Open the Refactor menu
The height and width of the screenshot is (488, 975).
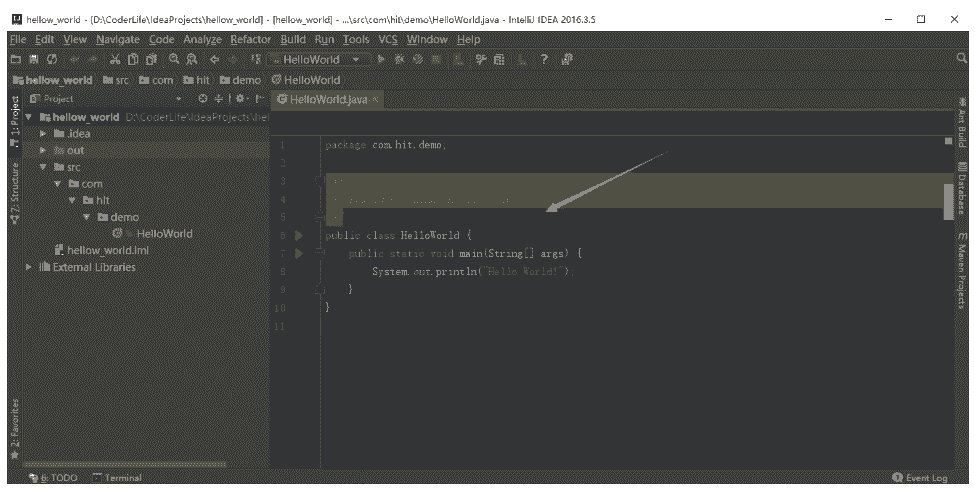(250, 39)
